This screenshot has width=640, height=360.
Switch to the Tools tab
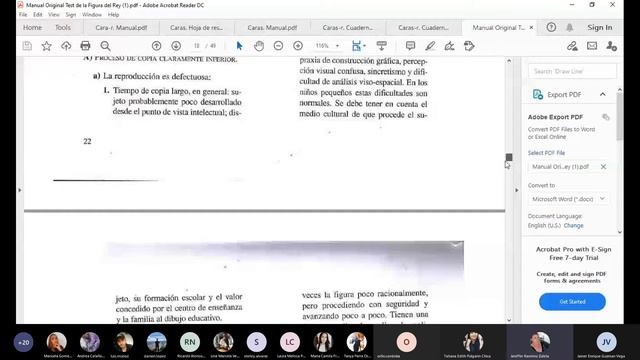tap(62, 27)
